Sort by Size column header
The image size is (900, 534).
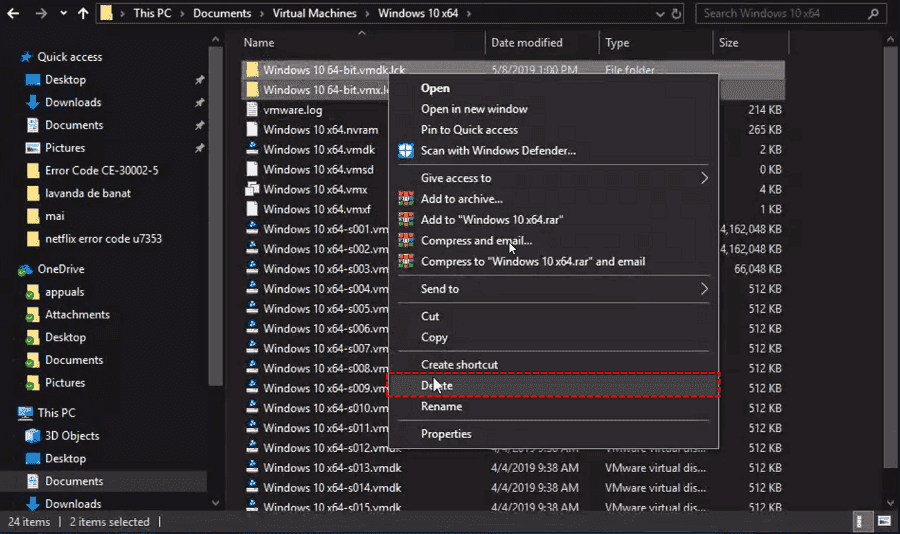point(728,42)
